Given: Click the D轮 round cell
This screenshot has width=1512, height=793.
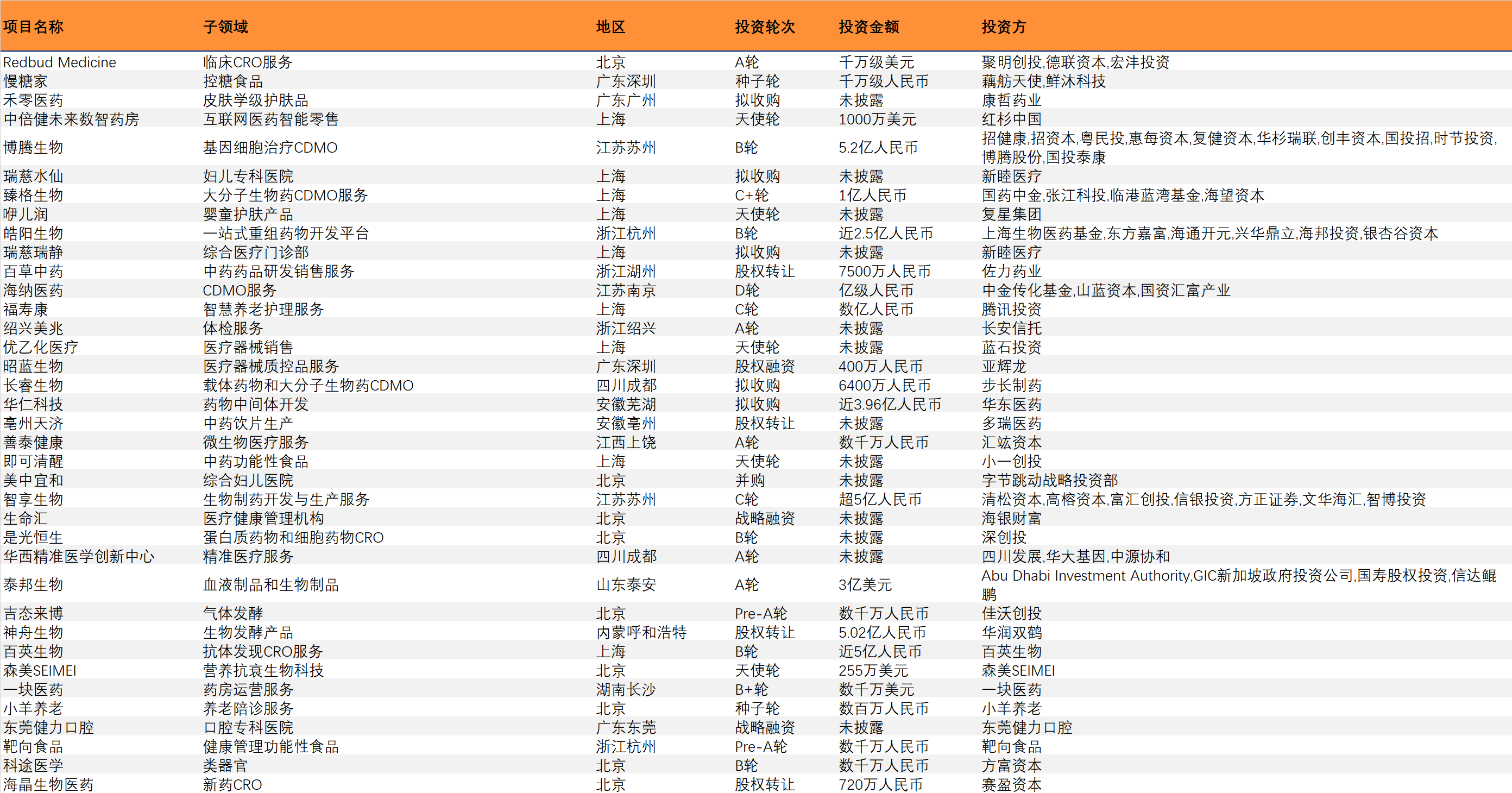Looking at the screenshot, I should (x=747, y=291).
